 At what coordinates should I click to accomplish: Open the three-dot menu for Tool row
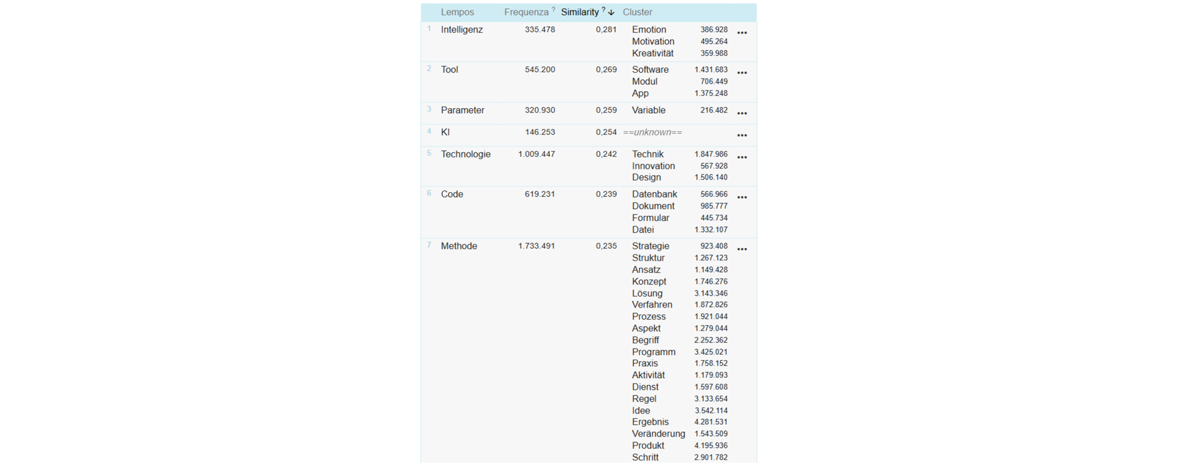(742, 73)
